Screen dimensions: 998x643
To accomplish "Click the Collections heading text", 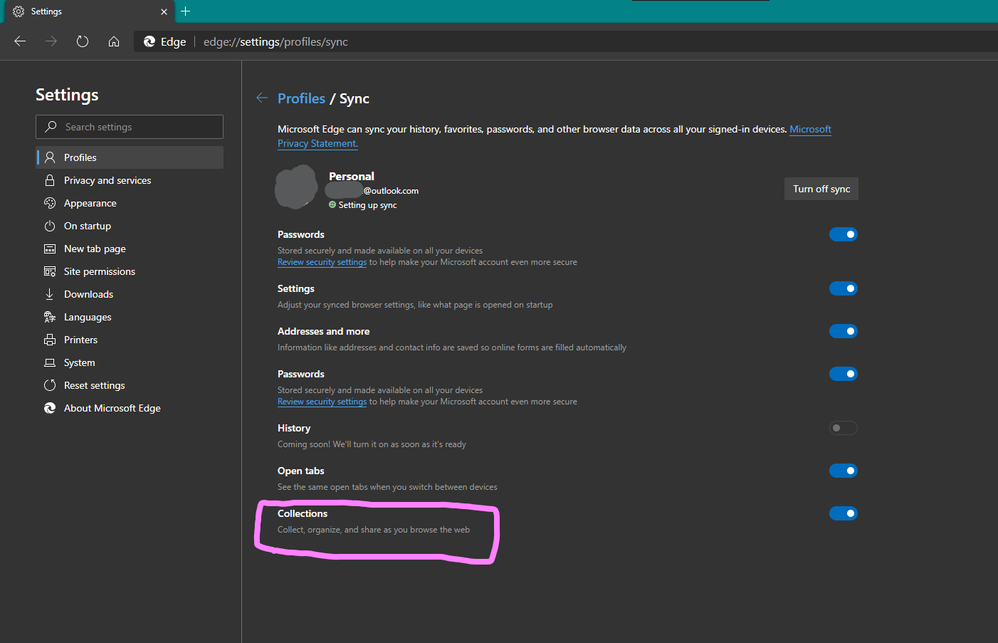I will click(x=302, y=513).
